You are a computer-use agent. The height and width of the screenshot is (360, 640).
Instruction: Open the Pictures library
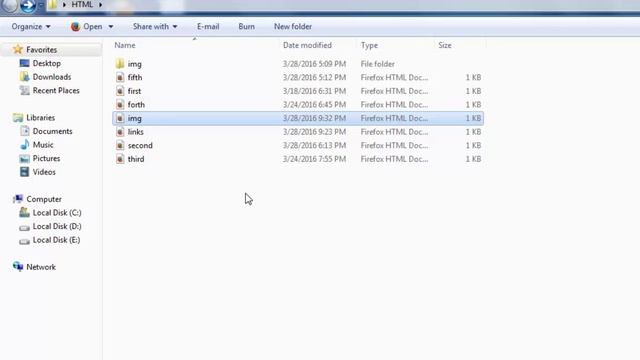[x=46, y=158]
